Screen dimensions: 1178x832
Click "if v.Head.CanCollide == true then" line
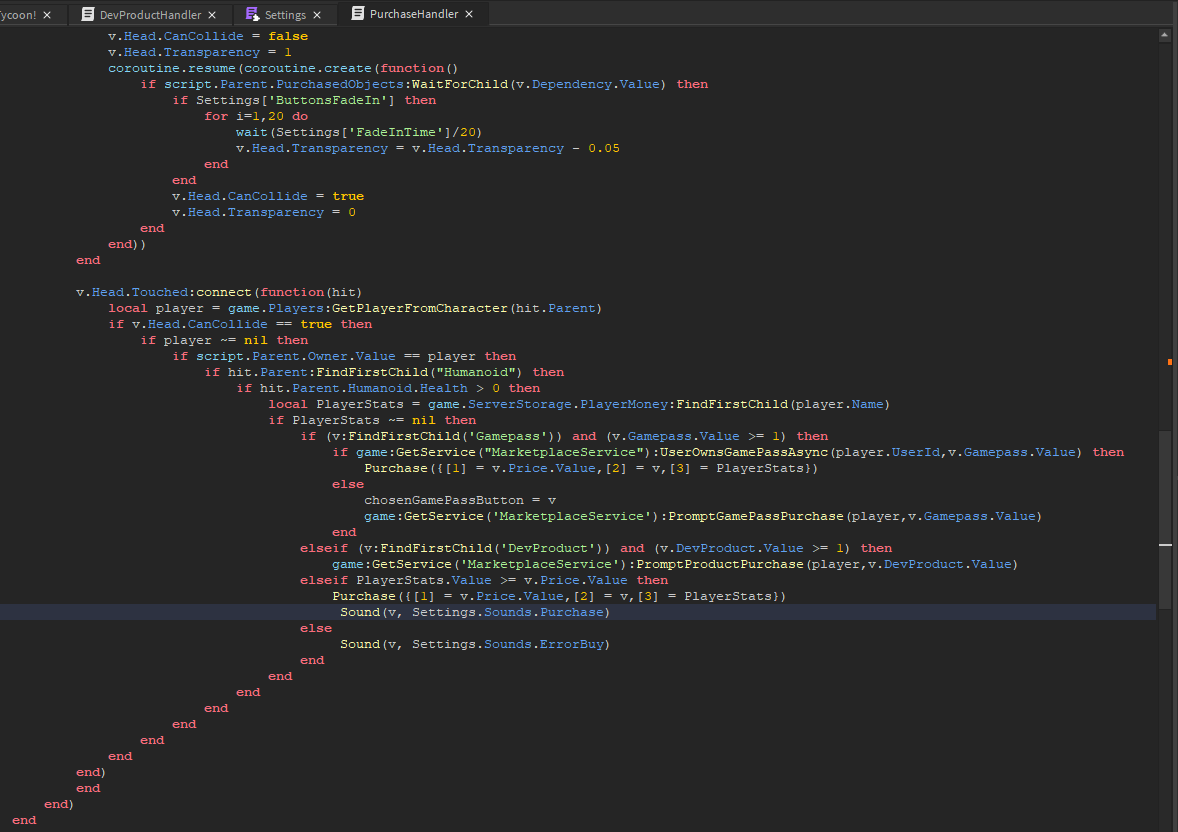(x=240, y=324)
